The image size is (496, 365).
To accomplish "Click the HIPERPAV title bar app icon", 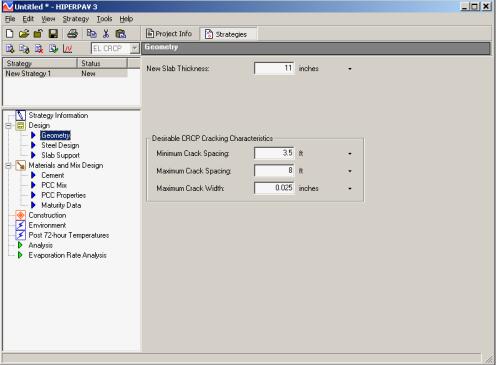I will point(7,6).
